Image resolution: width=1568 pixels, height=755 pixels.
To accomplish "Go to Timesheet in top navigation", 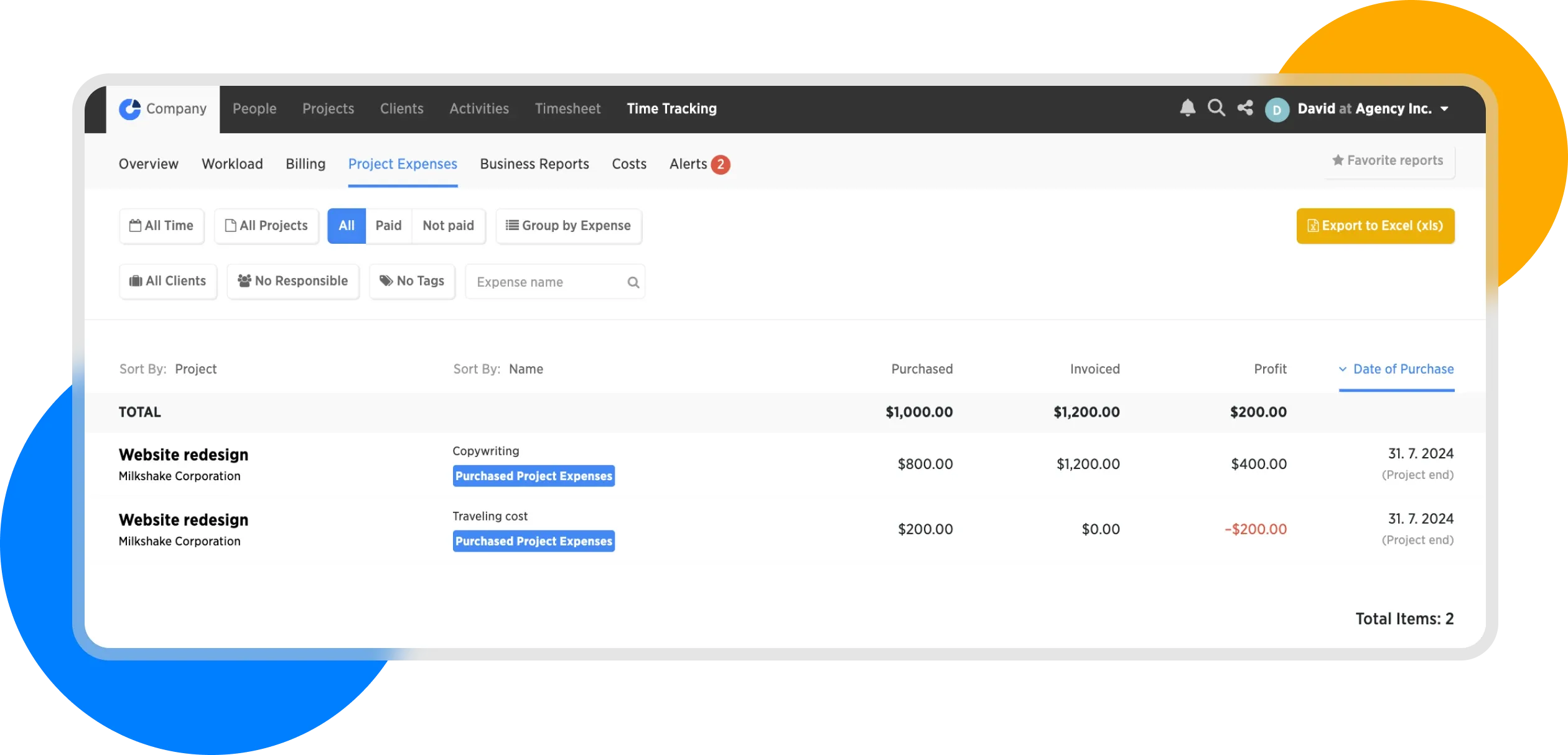I will tap(567, 109).
